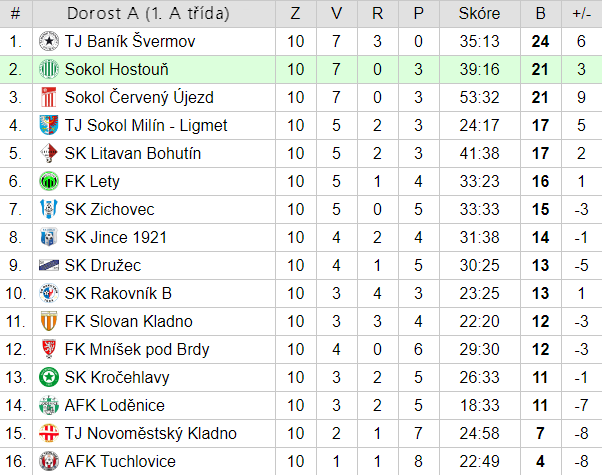Open the AFK Loděnice team link
602x475 pixels.
115,406
